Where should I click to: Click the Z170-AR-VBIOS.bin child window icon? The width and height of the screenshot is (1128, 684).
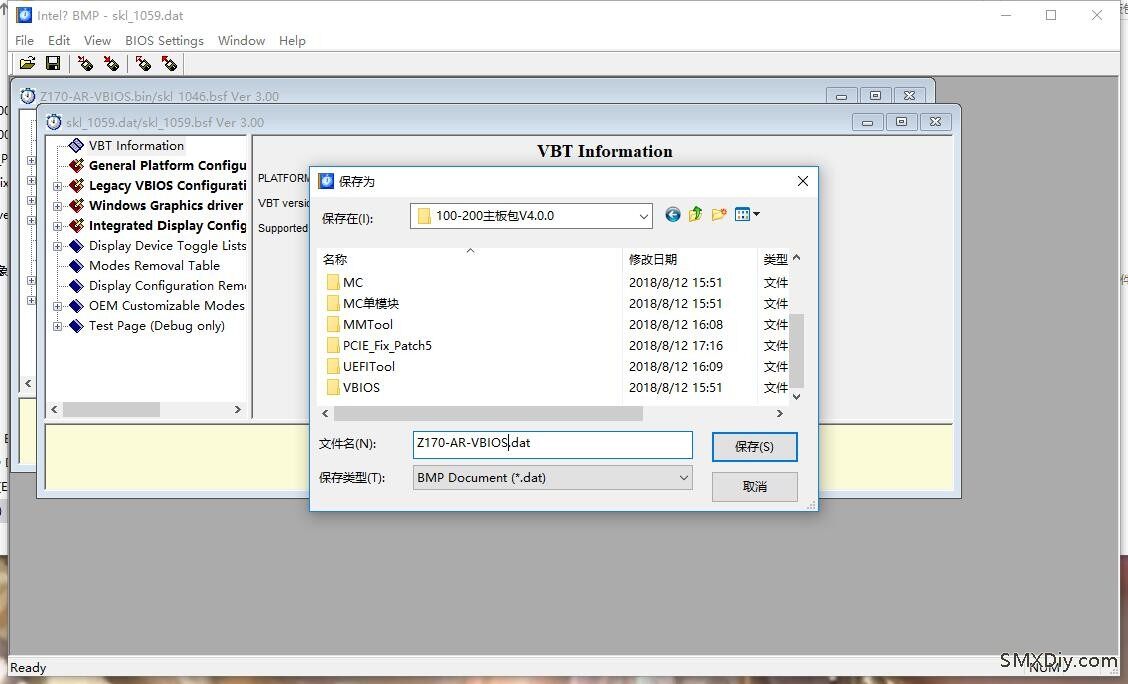[27, 96]
